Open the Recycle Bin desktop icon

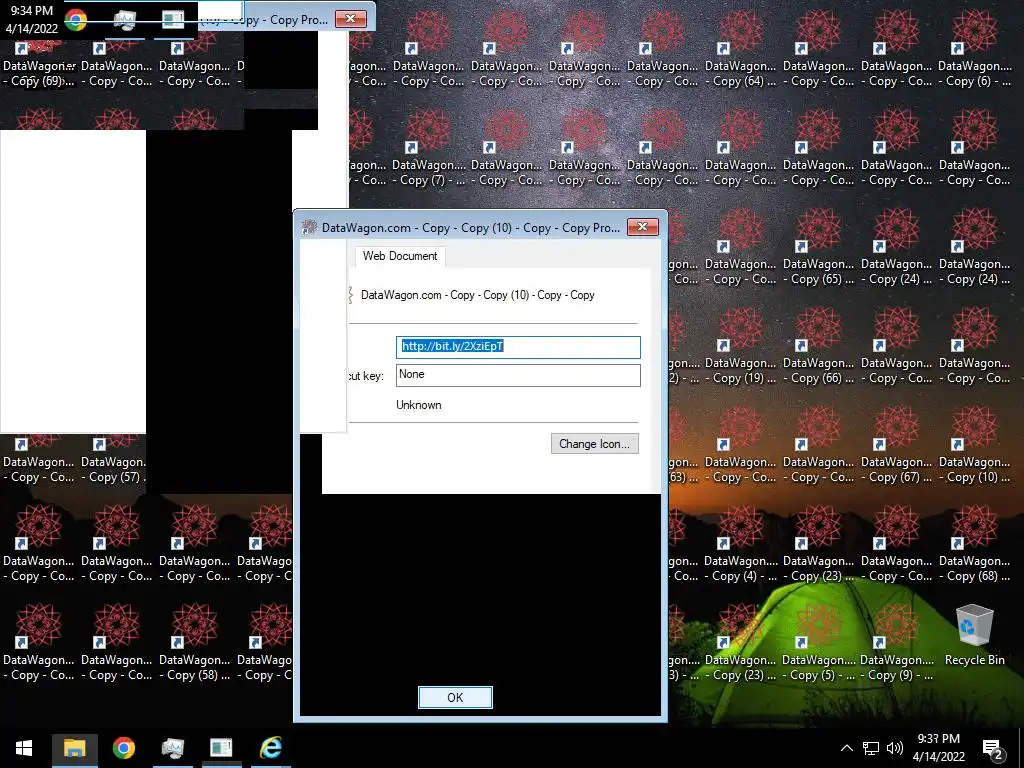point(974,635)
